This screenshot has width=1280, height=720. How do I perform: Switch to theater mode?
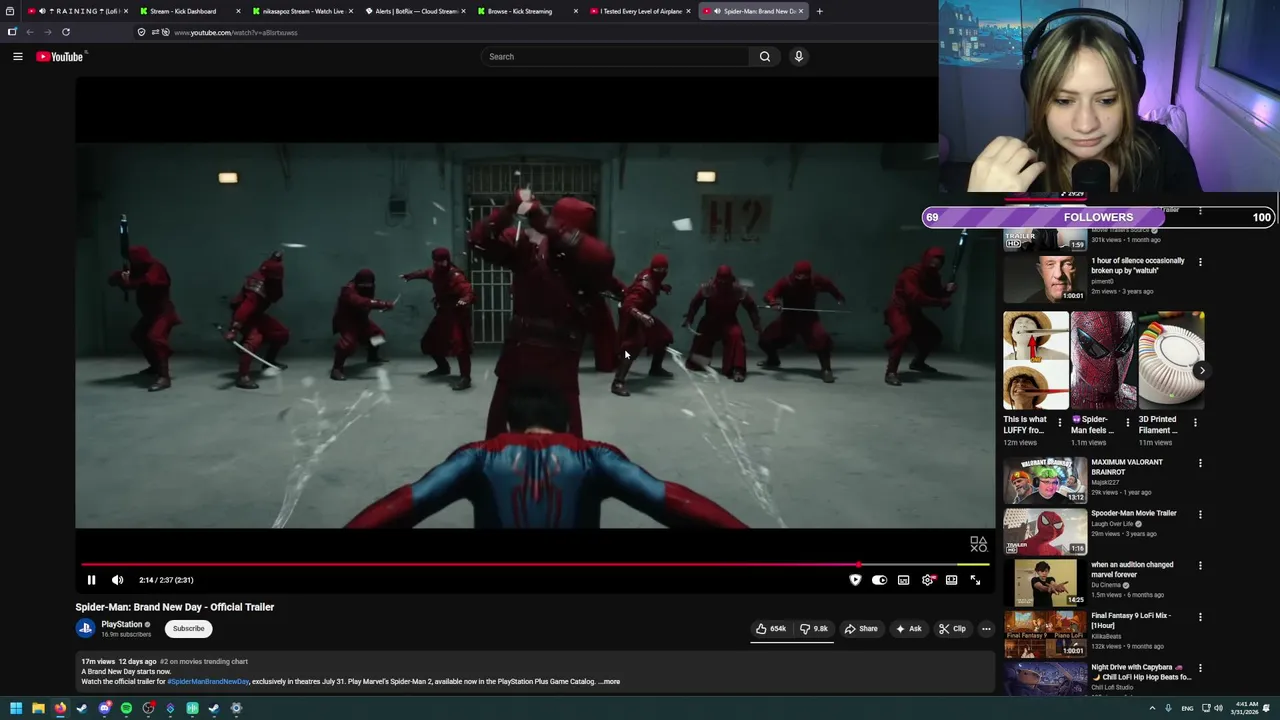[952, 580]
